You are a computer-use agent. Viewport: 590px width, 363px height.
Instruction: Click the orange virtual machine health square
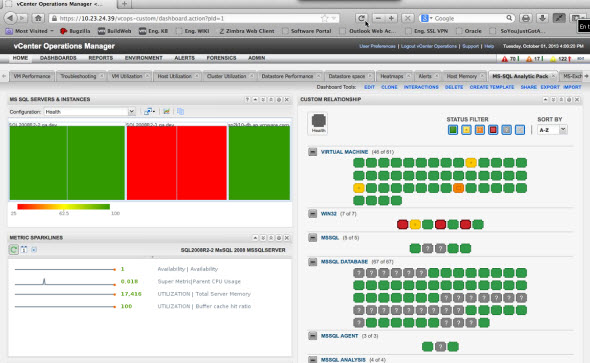point(458,188)
